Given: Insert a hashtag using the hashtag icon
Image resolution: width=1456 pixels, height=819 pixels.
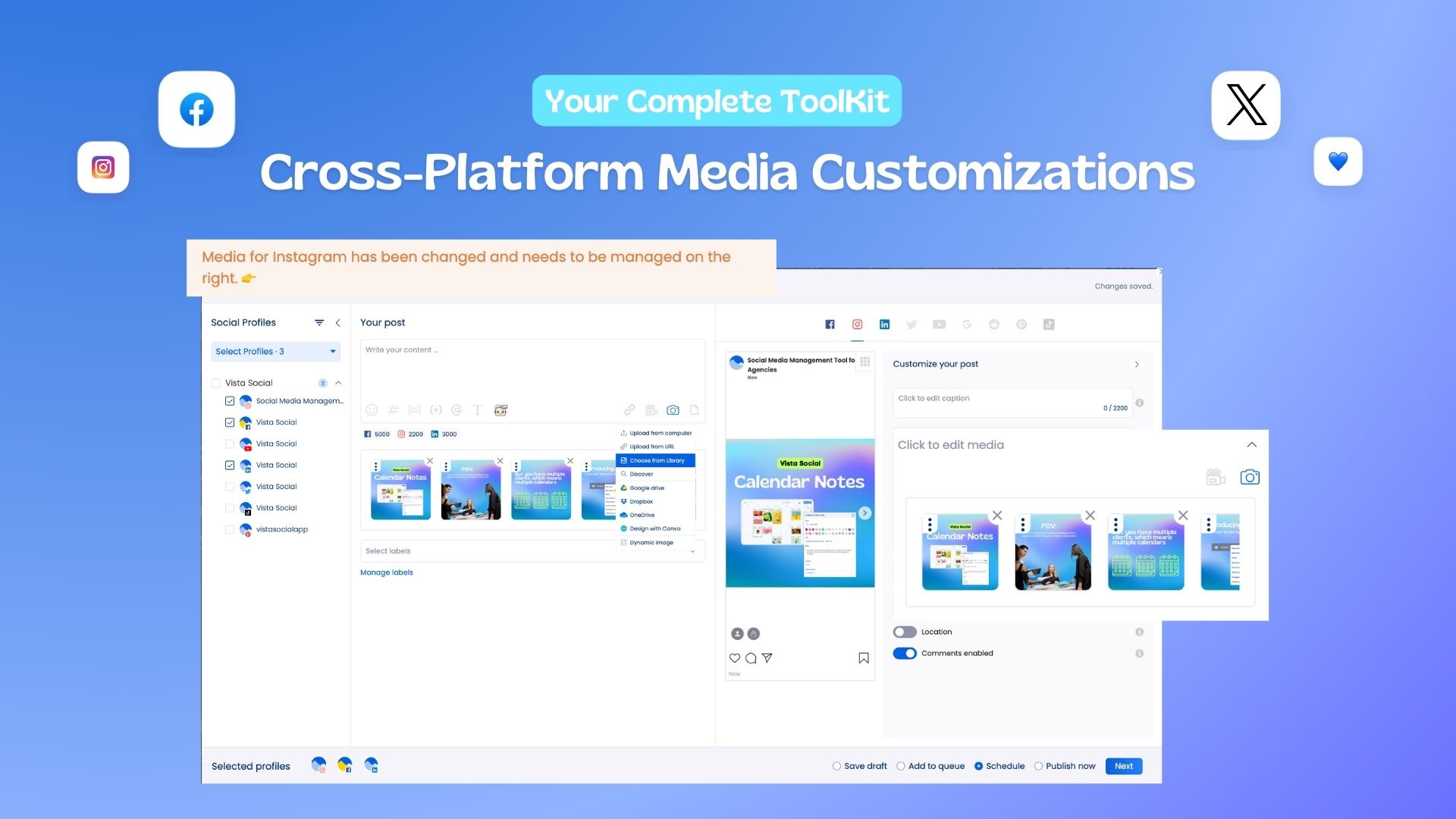Looking at the screenshot, I should (392, 409).
